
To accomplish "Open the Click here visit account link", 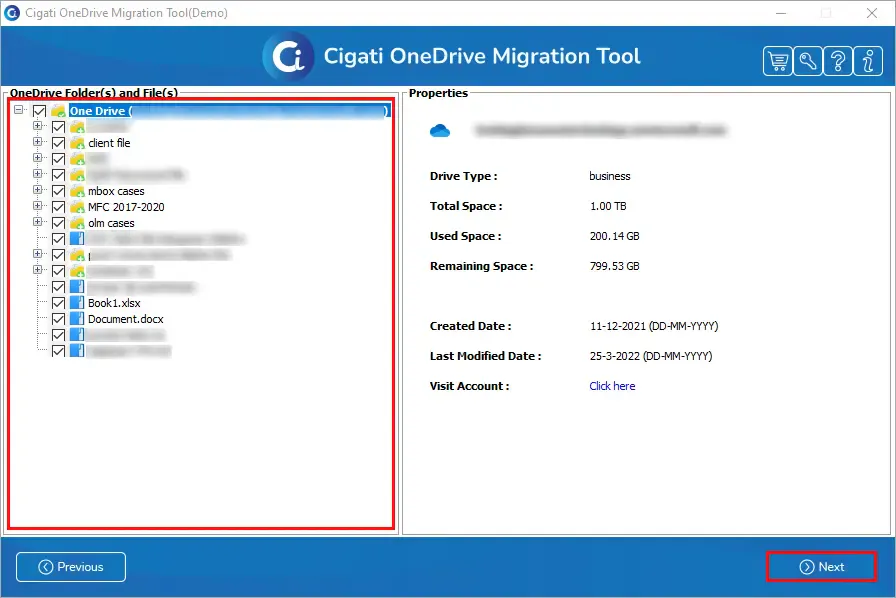I will [x=612, y=386].
